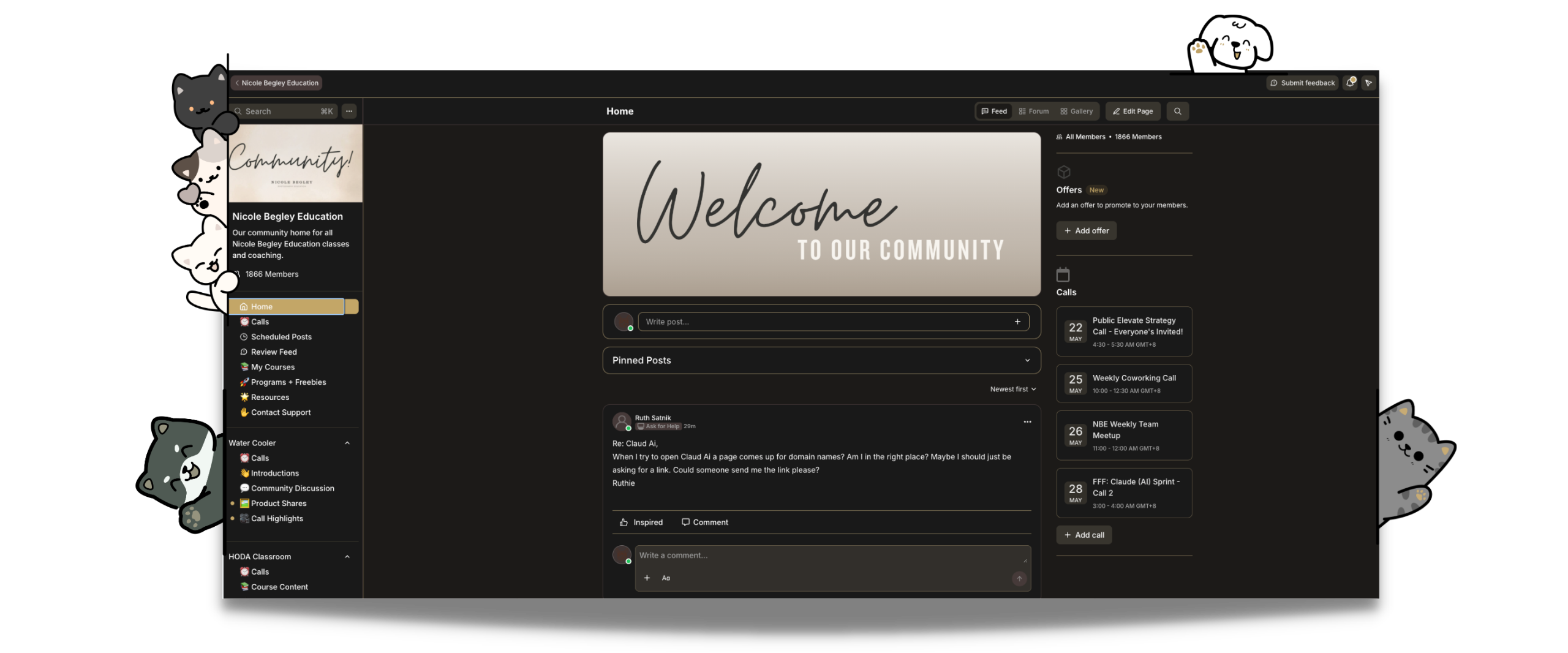Open Ruth Satnik's post options menu
The image size is (1568, 653).
tap(1027, 422)
